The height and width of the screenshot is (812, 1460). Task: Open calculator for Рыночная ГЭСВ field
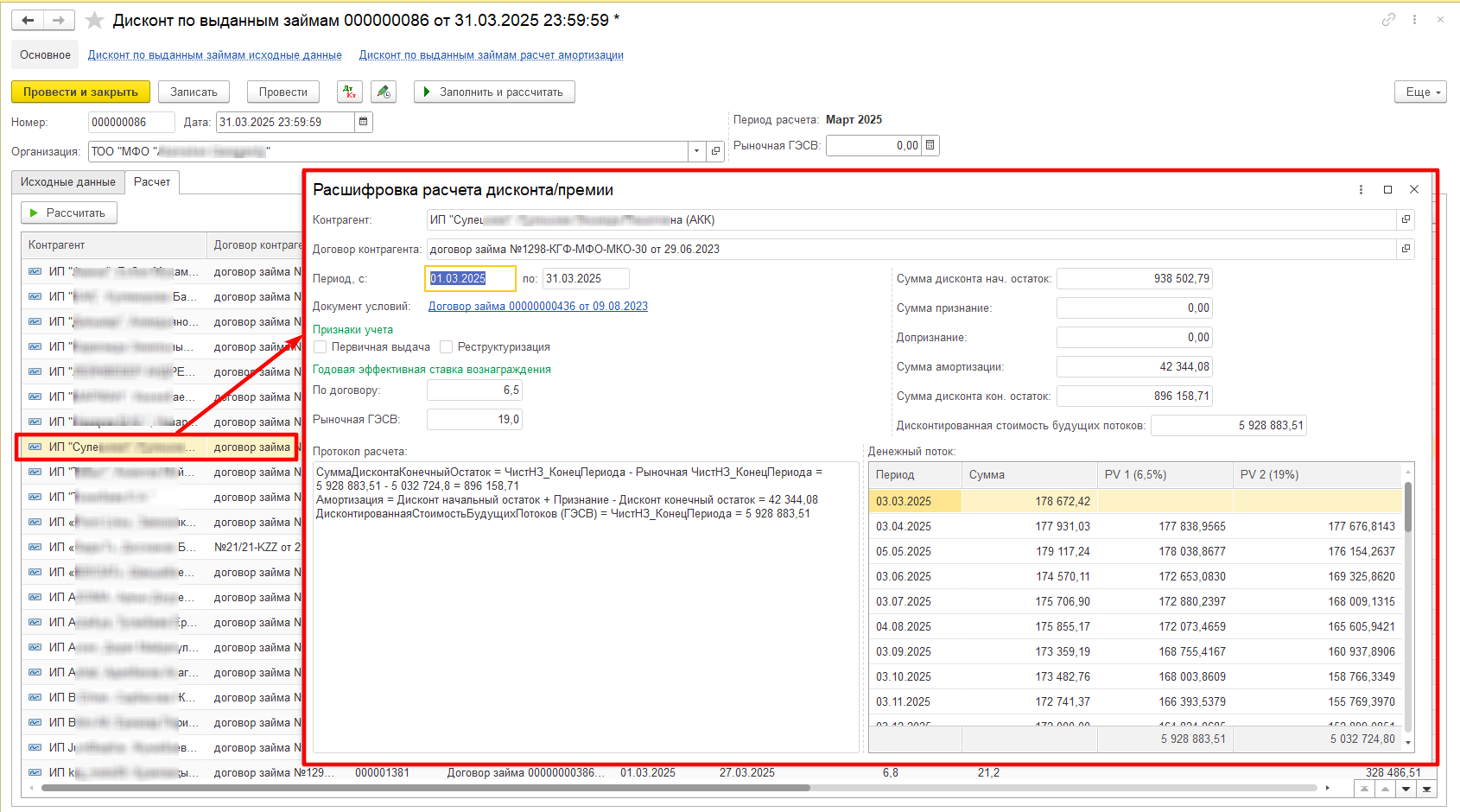coord(930,145)
